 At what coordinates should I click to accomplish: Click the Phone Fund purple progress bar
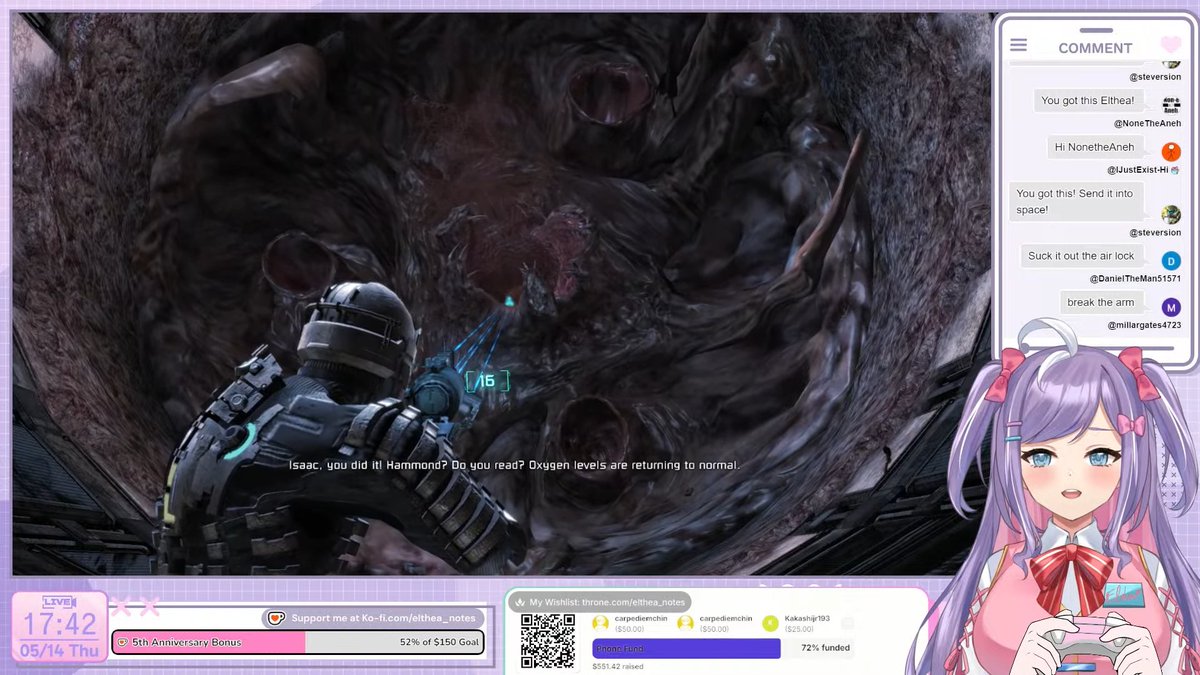686,648
